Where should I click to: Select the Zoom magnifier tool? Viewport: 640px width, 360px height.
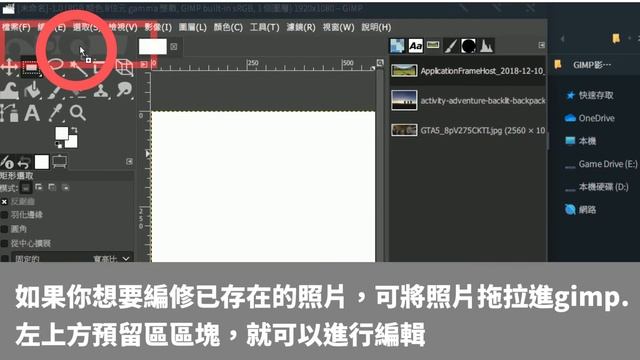click(x=78, y=113)
